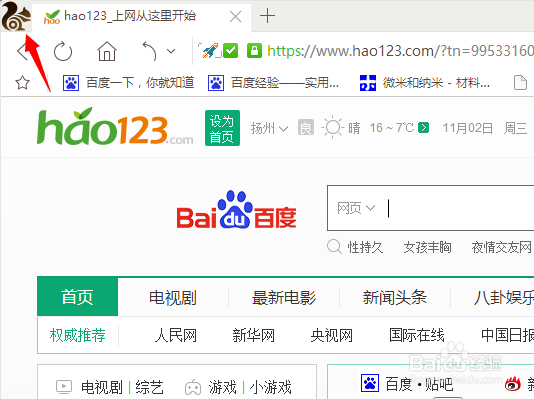Go back with the back arrow
This screenshot has width=534, height=399.
pos(22,52)
